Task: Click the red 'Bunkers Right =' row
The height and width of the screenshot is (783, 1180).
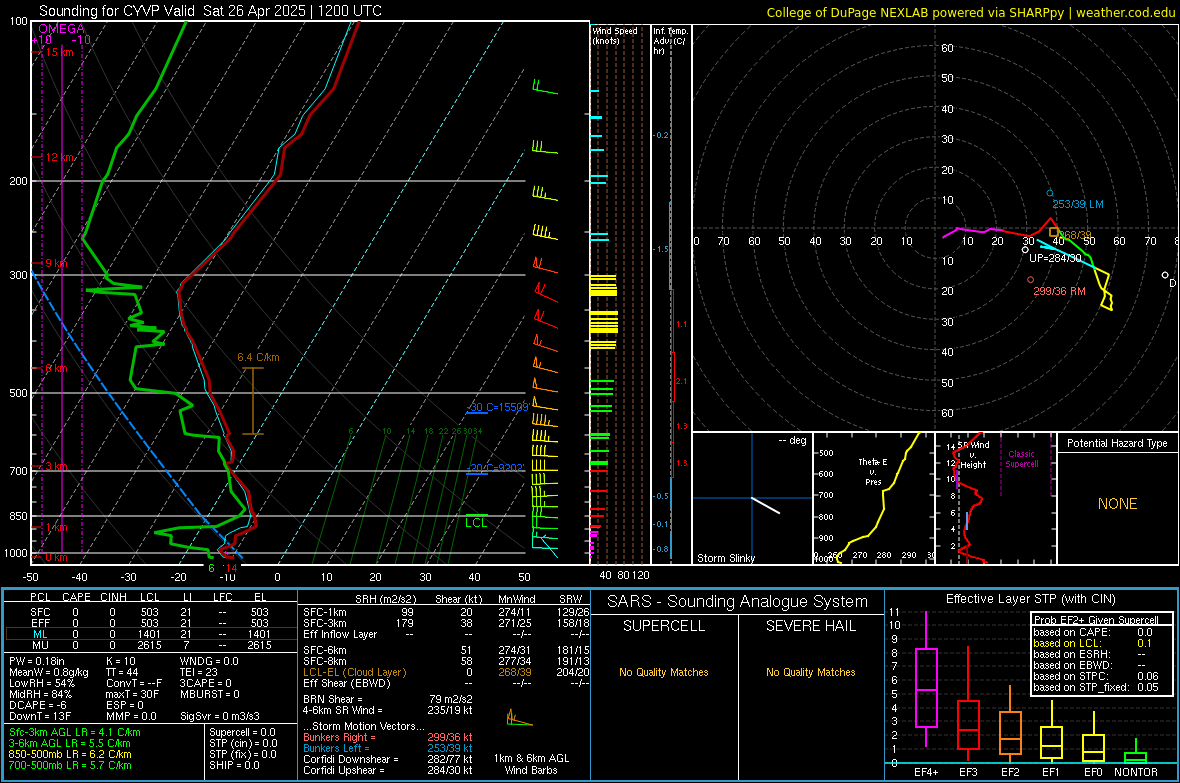Action: point(388,737)
